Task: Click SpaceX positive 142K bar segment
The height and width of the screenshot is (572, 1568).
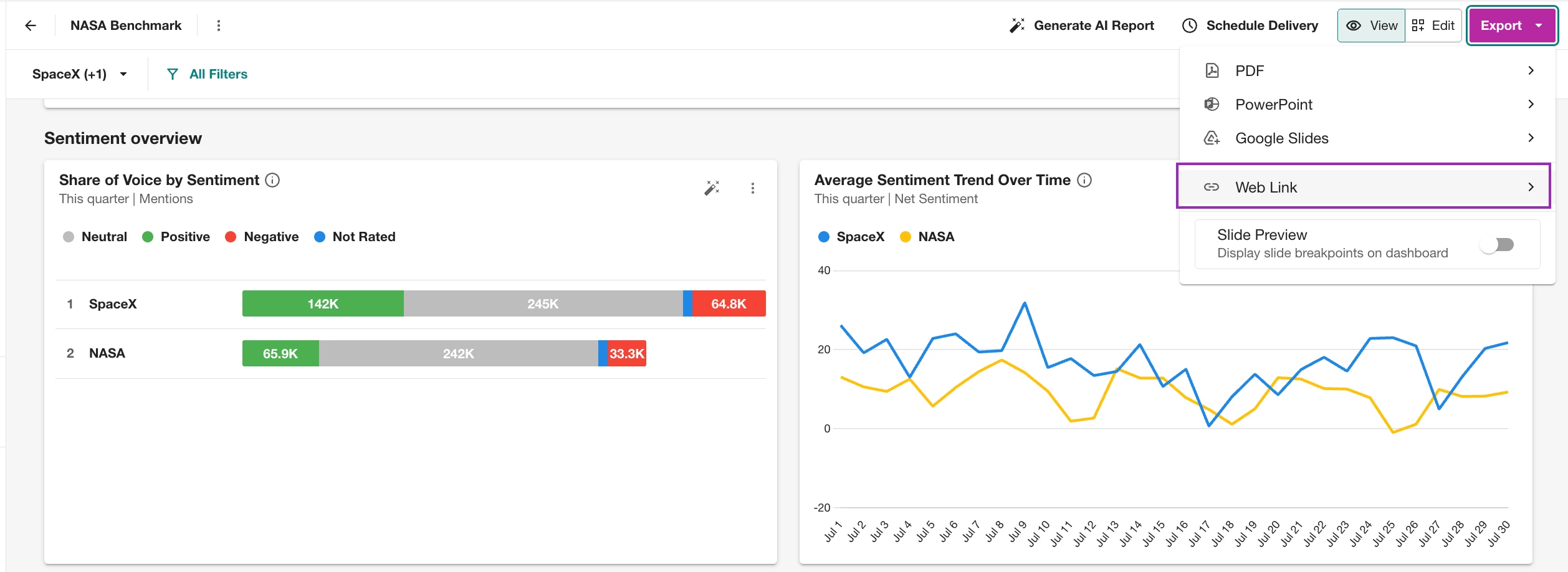Action: (x=323, y=304)
